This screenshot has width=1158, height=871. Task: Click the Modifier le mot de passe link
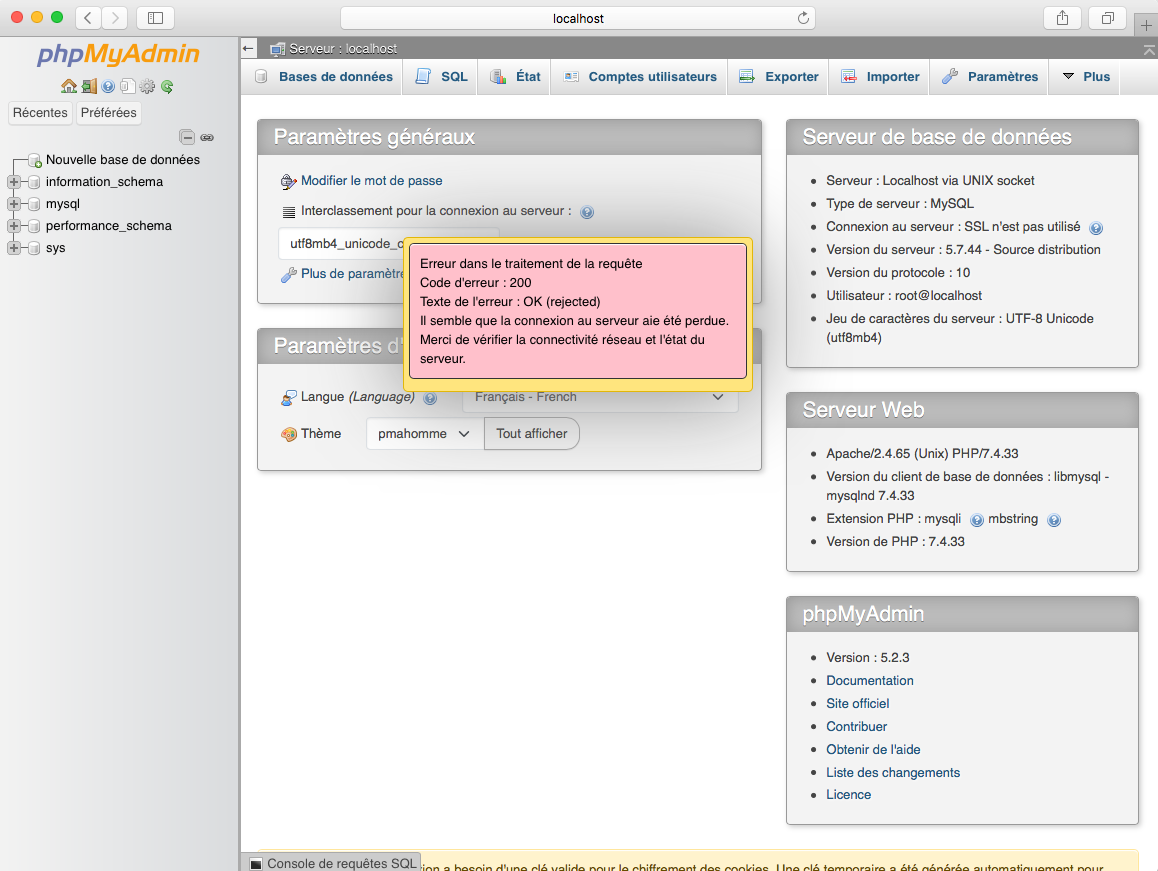coord(371,181)
